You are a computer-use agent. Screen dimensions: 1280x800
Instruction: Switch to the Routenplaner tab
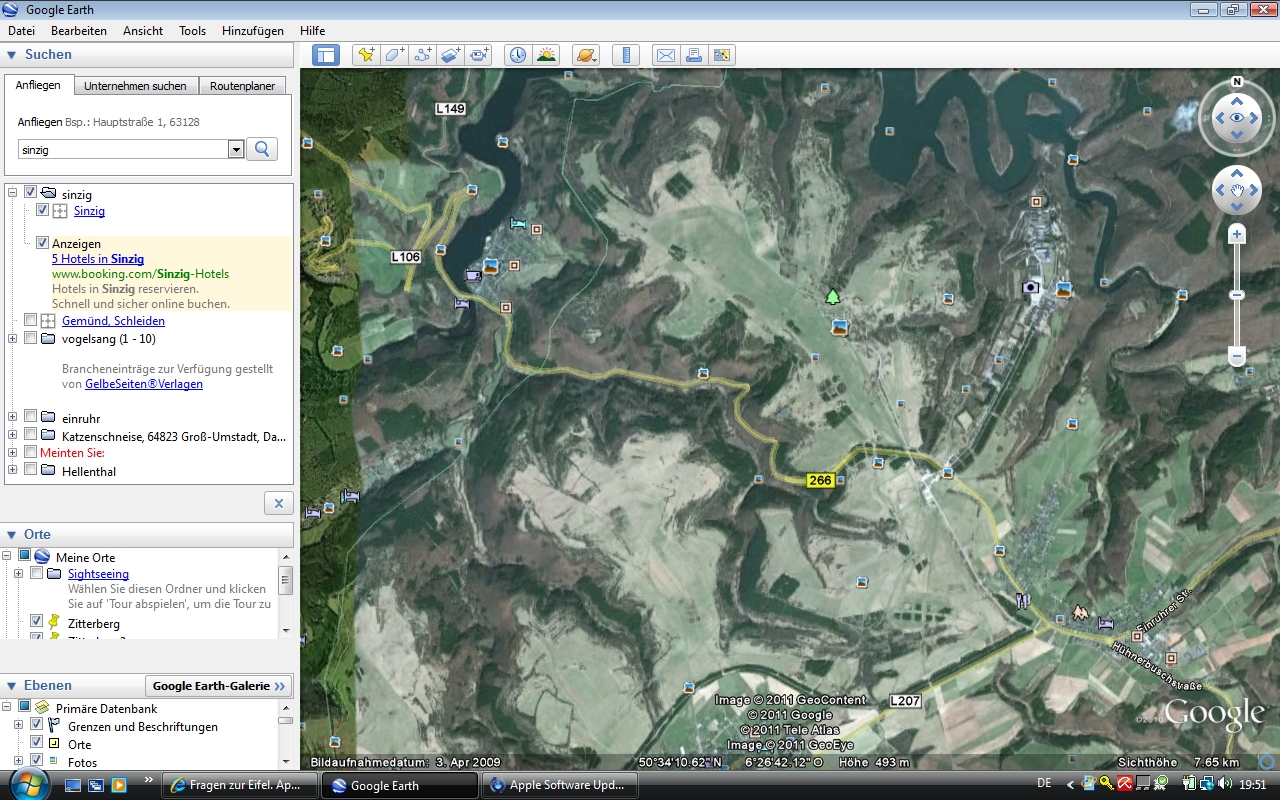[242, 86]
